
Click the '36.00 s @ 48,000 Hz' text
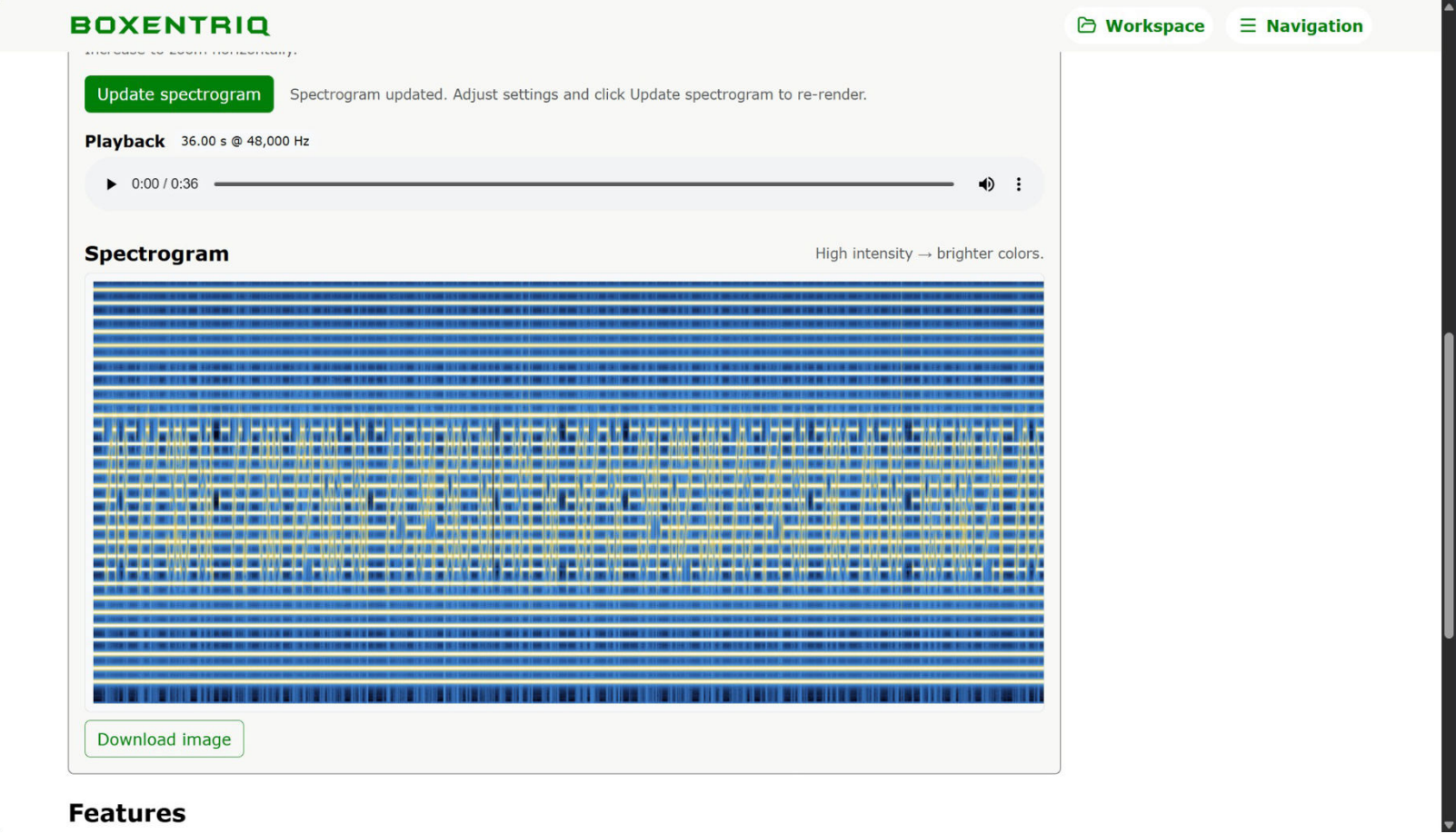pyautogui.click(x=245, y=142)
